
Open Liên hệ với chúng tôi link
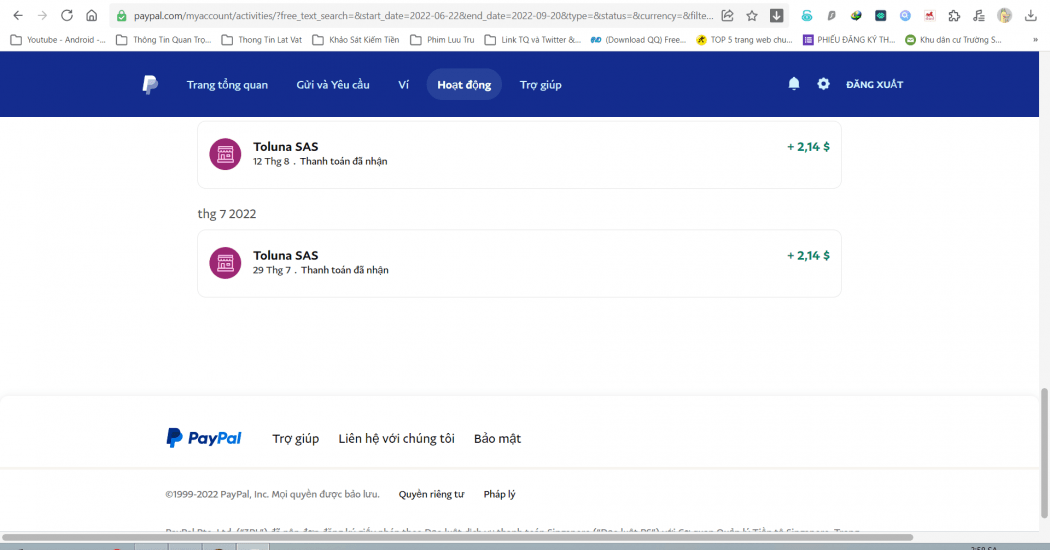tap(396, 438)
